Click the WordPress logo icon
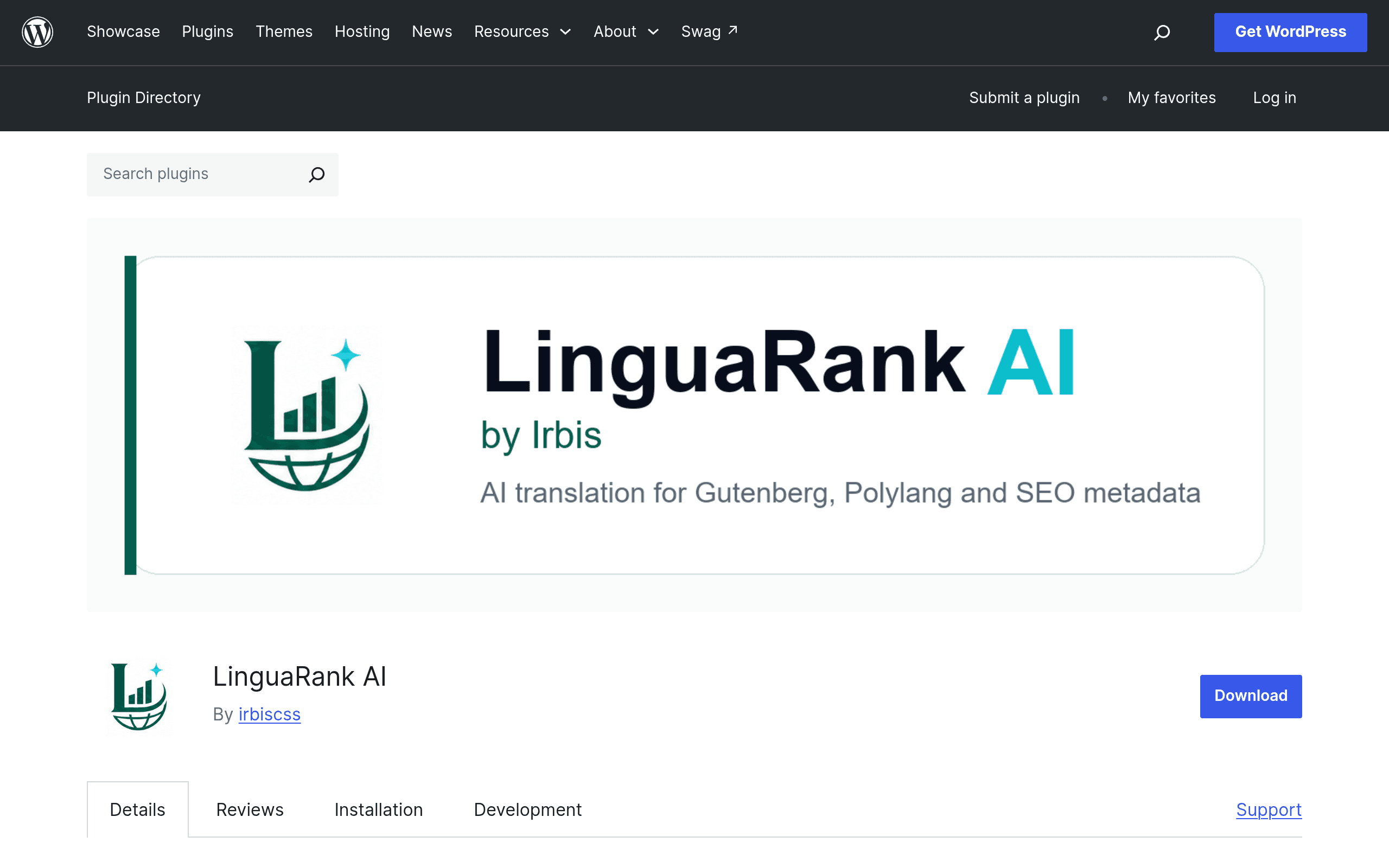 pyautogui.click(x=37, y=32)
